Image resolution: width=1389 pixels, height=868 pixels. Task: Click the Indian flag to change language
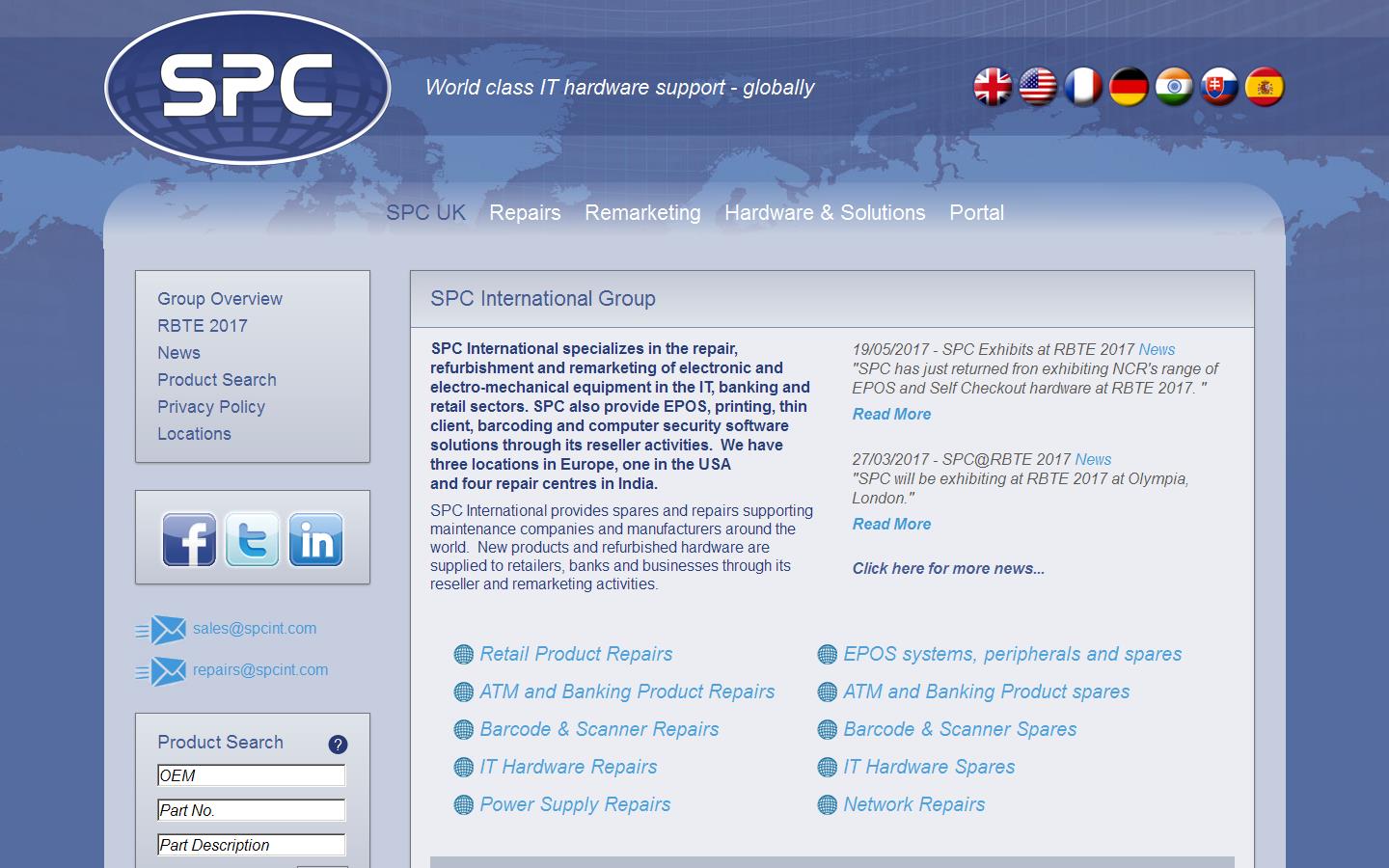(x=1174, y=86)
